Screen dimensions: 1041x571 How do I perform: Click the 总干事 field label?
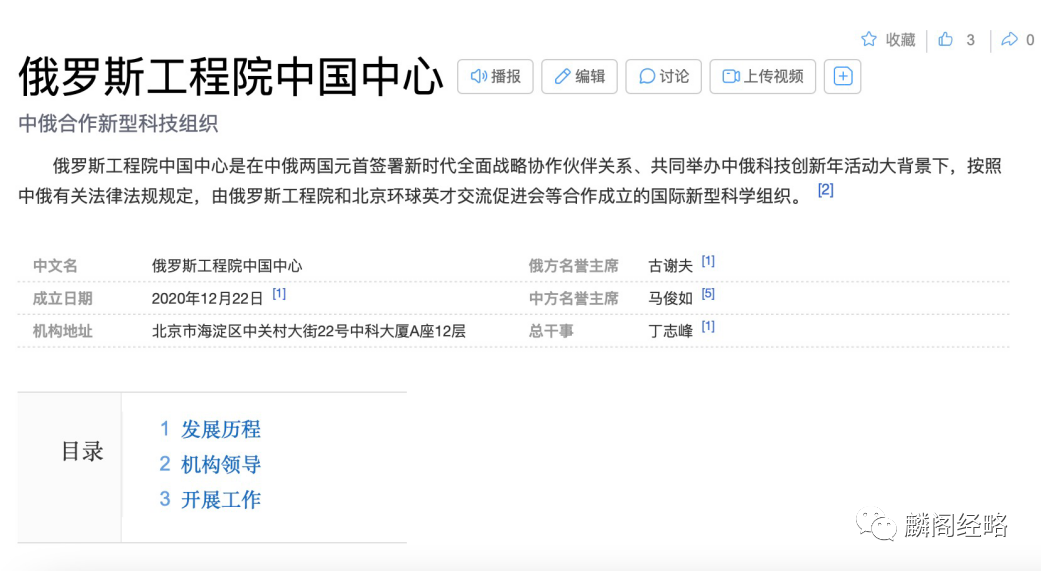[551, 331]
